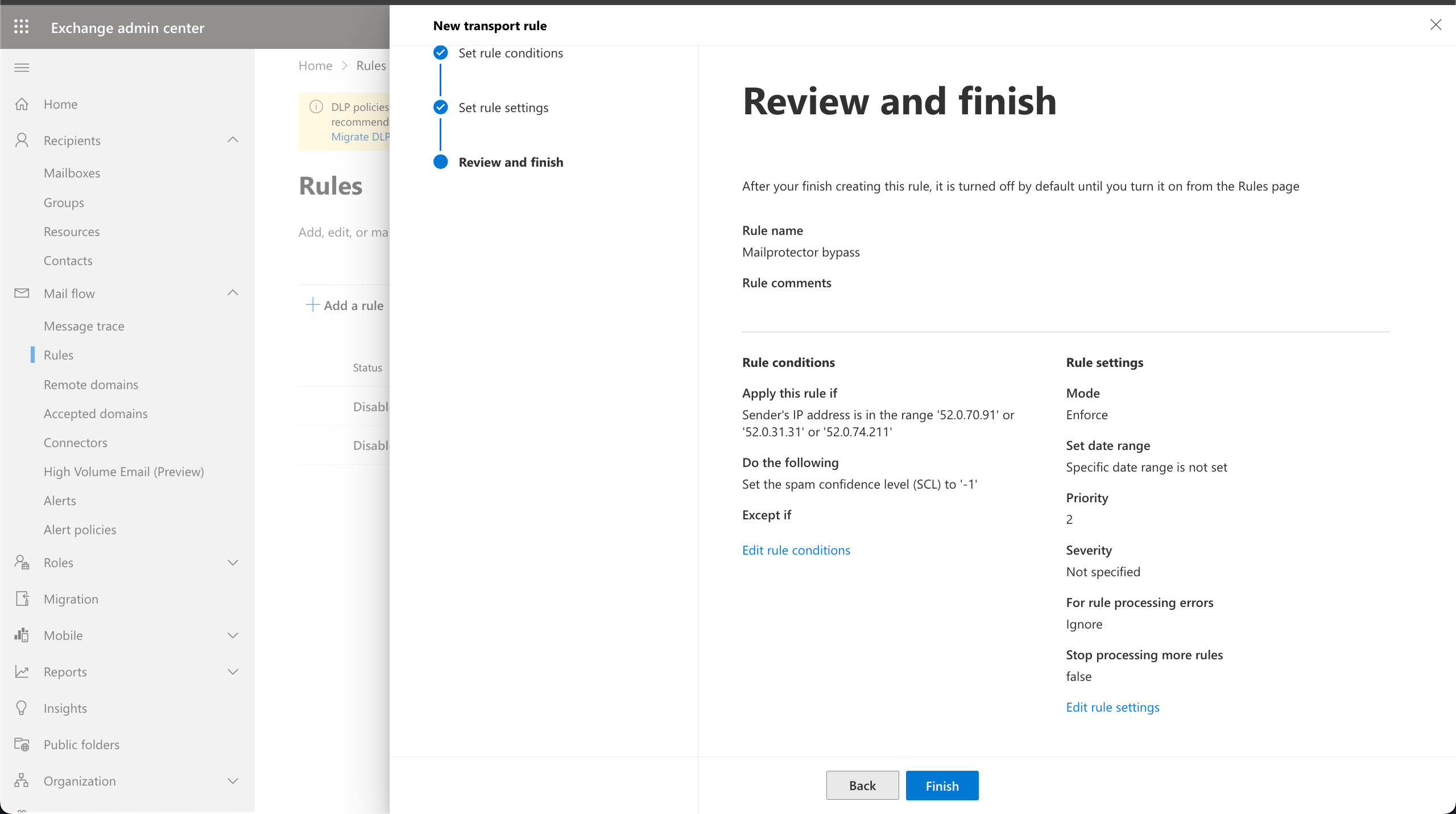Open Message trace in the sidebar
The width and height of the screenshot is (1456, 814).
pos(84,326)
